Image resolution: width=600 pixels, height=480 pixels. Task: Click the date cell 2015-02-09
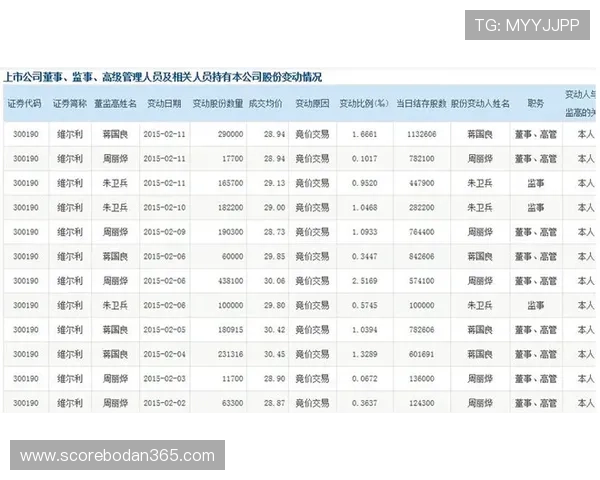tap(165, 232)
